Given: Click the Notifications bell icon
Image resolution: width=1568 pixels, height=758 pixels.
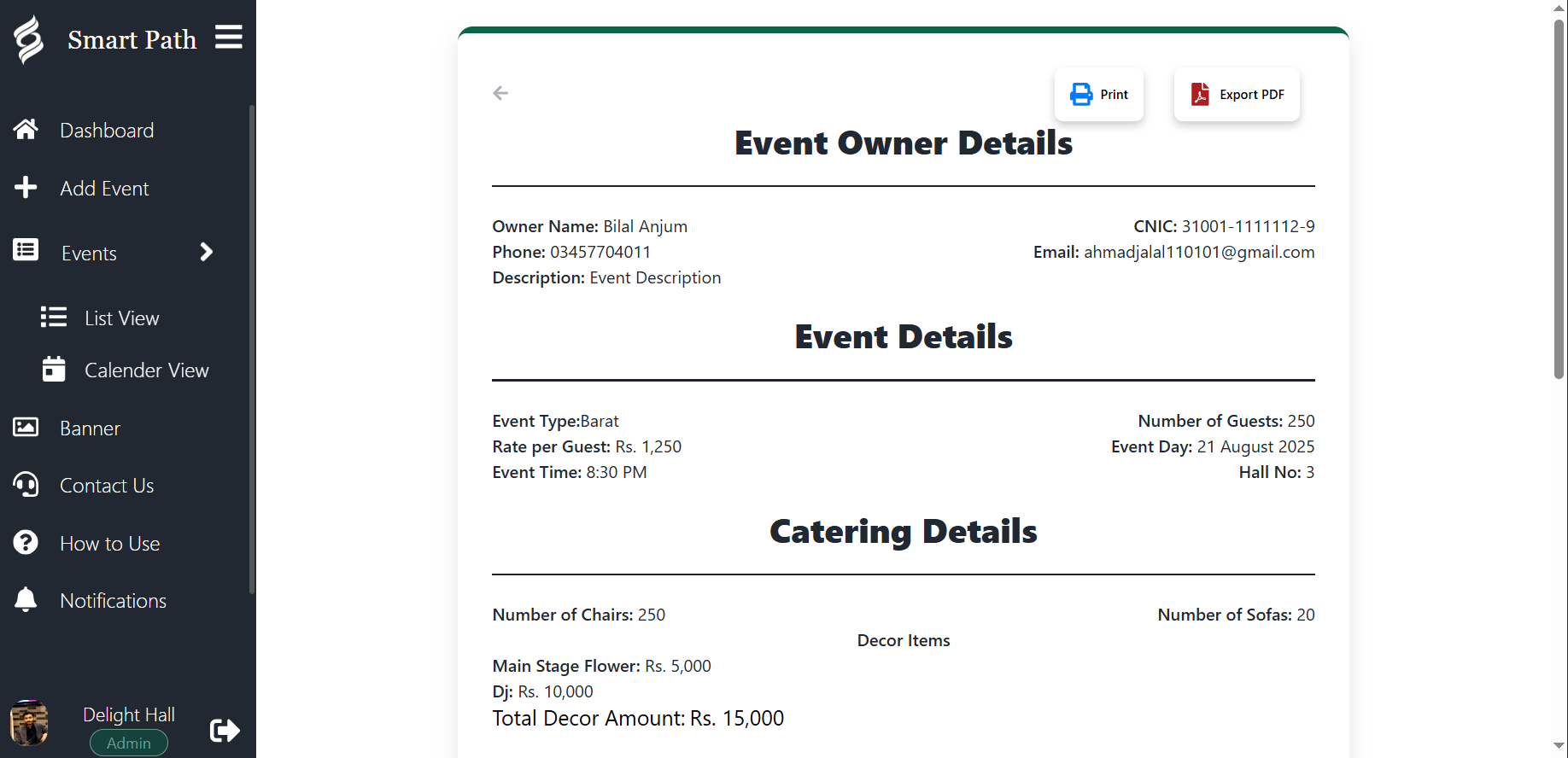Looking at the screenshot, I should tap(26, 600).
